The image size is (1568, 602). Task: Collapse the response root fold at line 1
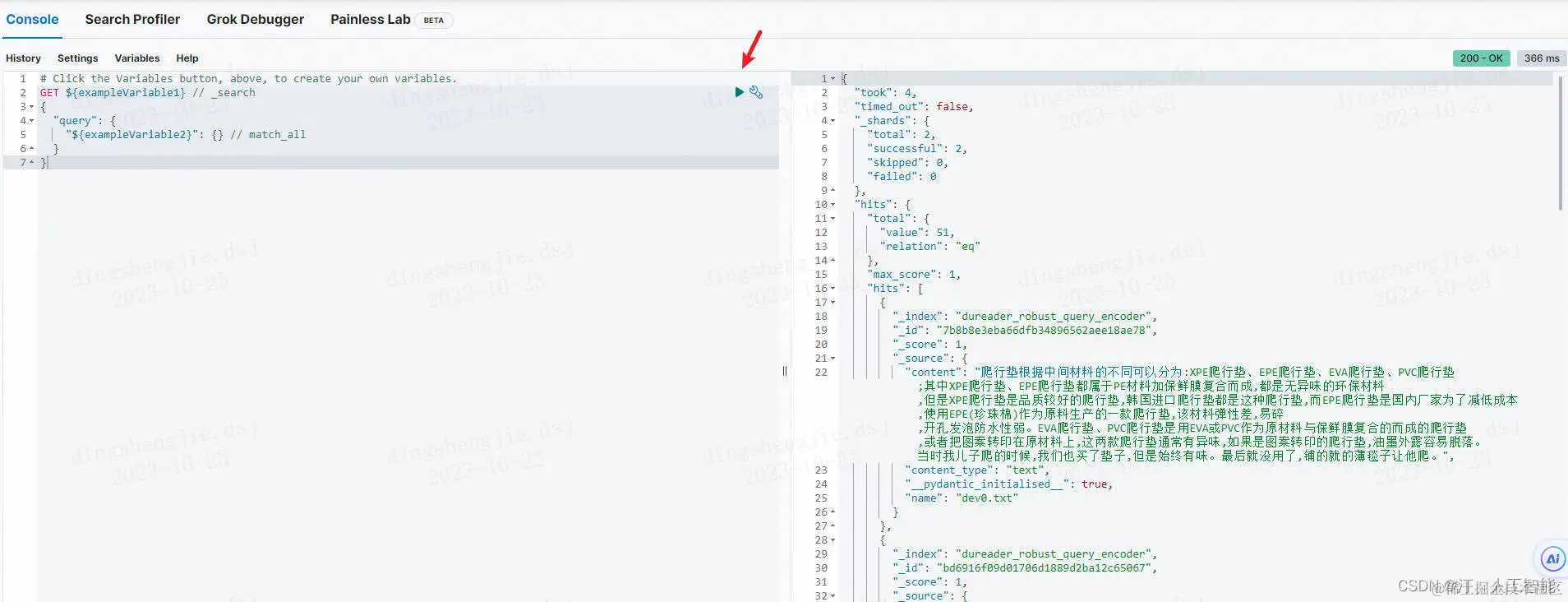[832, 79]
